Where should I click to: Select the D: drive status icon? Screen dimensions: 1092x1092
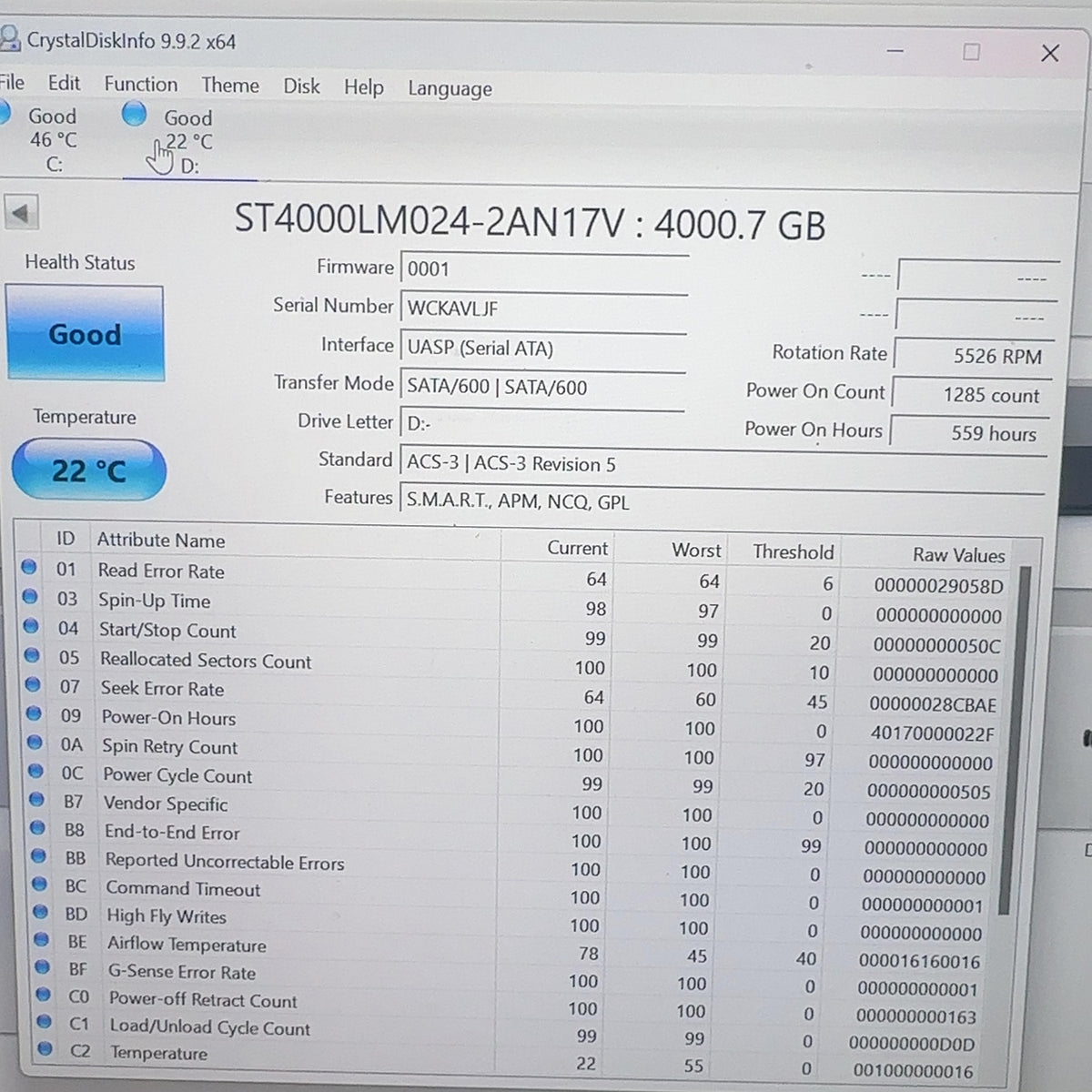pos(135,114)
